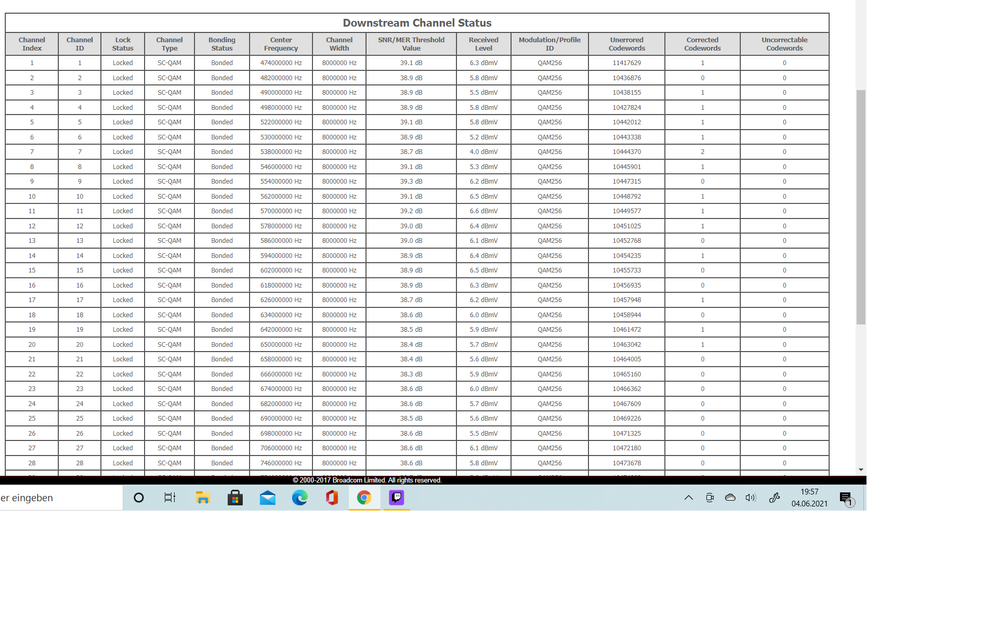
Task: Select the 6.6 dBmV received level
Action: click(484, 211)
